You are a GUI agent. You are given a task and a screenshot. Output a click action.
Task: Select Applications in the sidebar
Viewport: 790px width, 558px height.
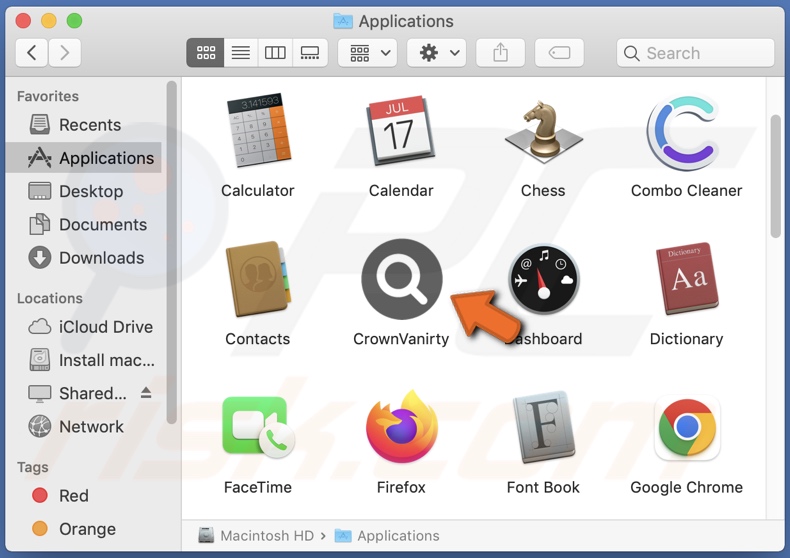[x=83, y=158]
